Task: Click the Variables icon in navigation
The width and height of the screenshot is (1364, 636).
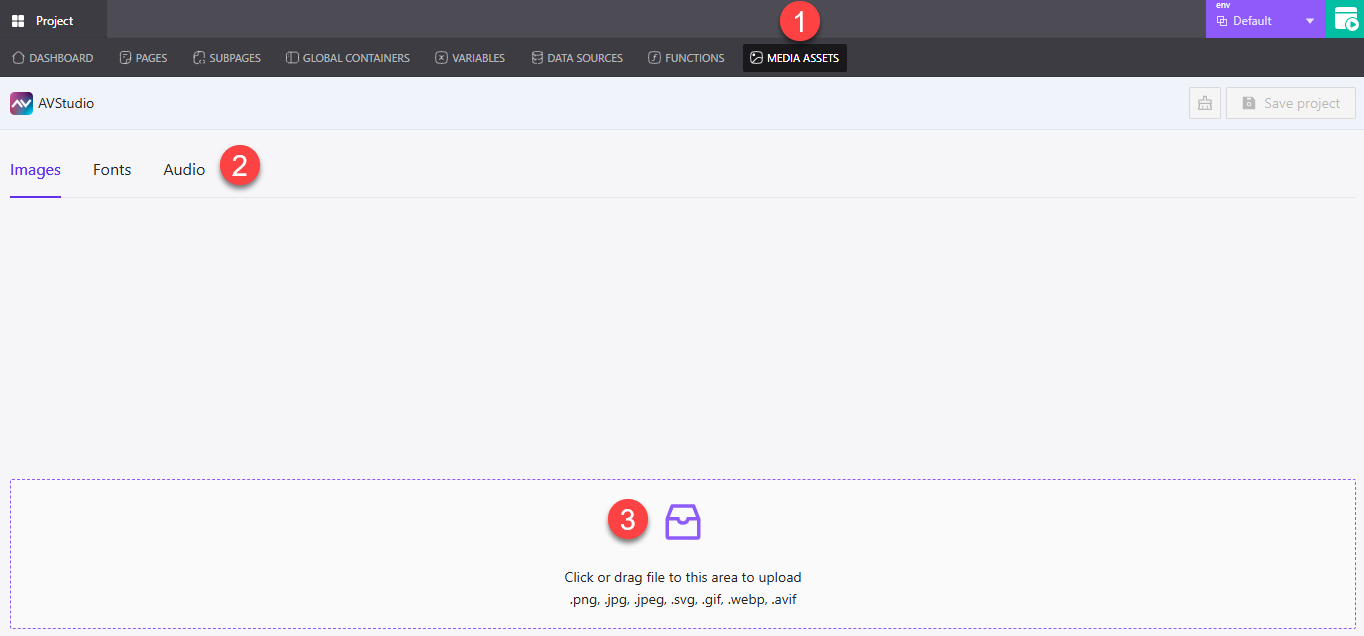Action: [x=441, y=58]
